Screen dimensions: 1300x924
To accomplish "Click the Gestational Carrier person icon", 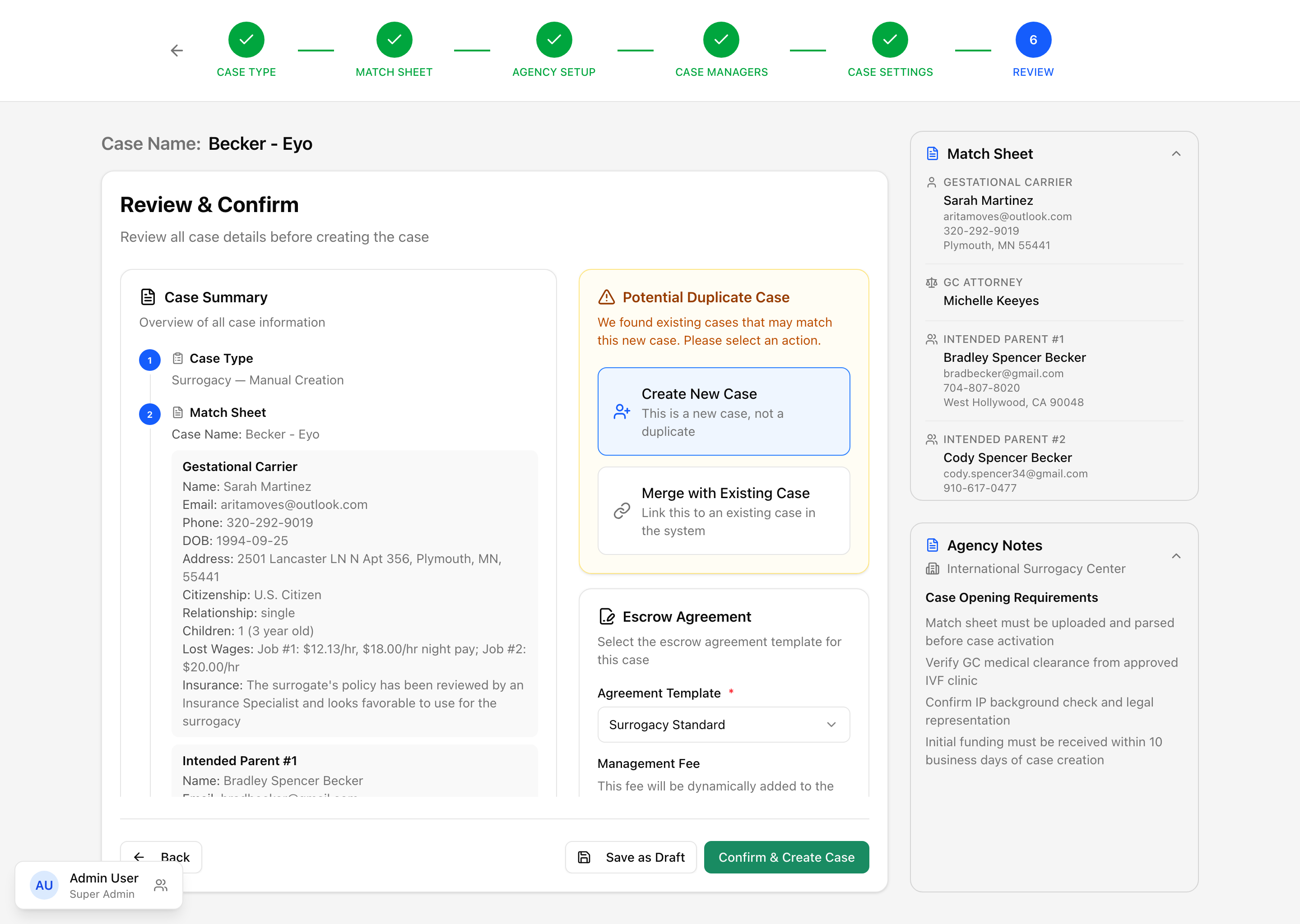I will coord(931,182).
